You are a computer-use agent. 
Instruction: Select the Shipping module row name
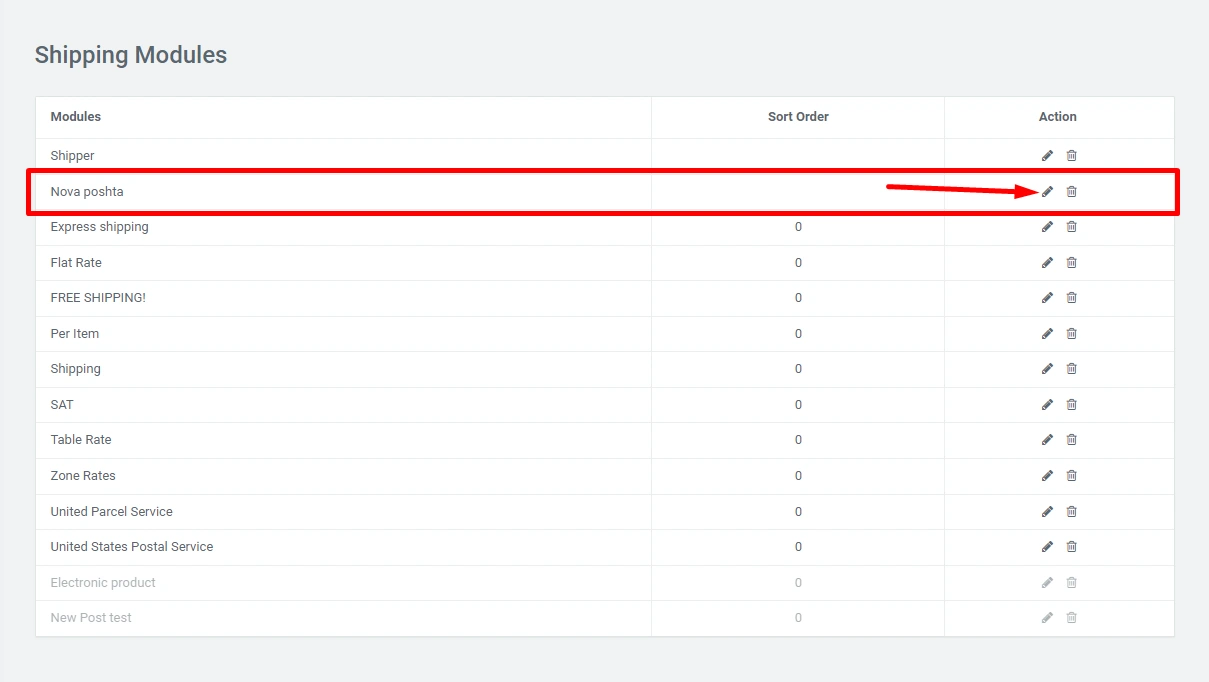coord(76,369)
